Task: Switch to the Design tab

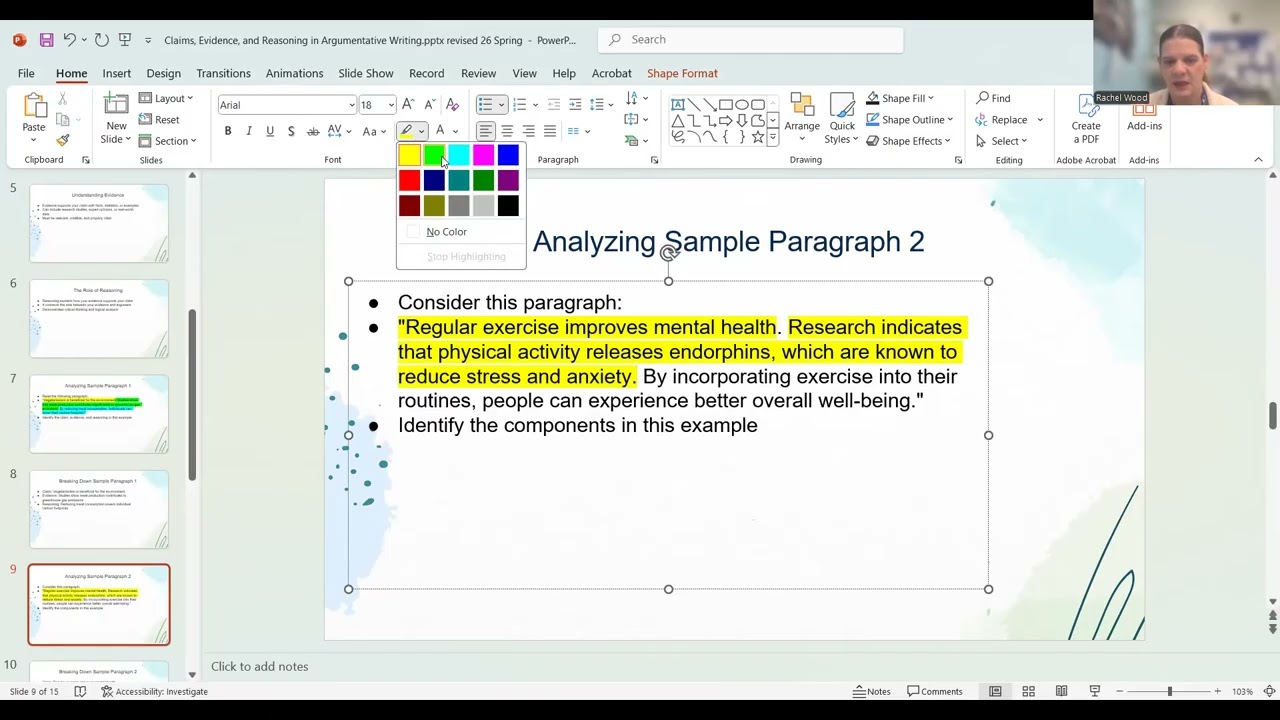Action: pos(163,73)
